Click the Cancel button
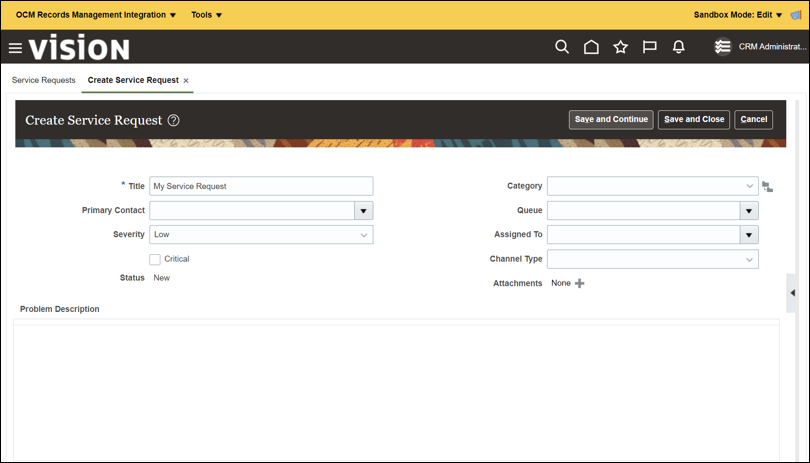810x463 pixels. pyautogui.click(x=754, y=119)
